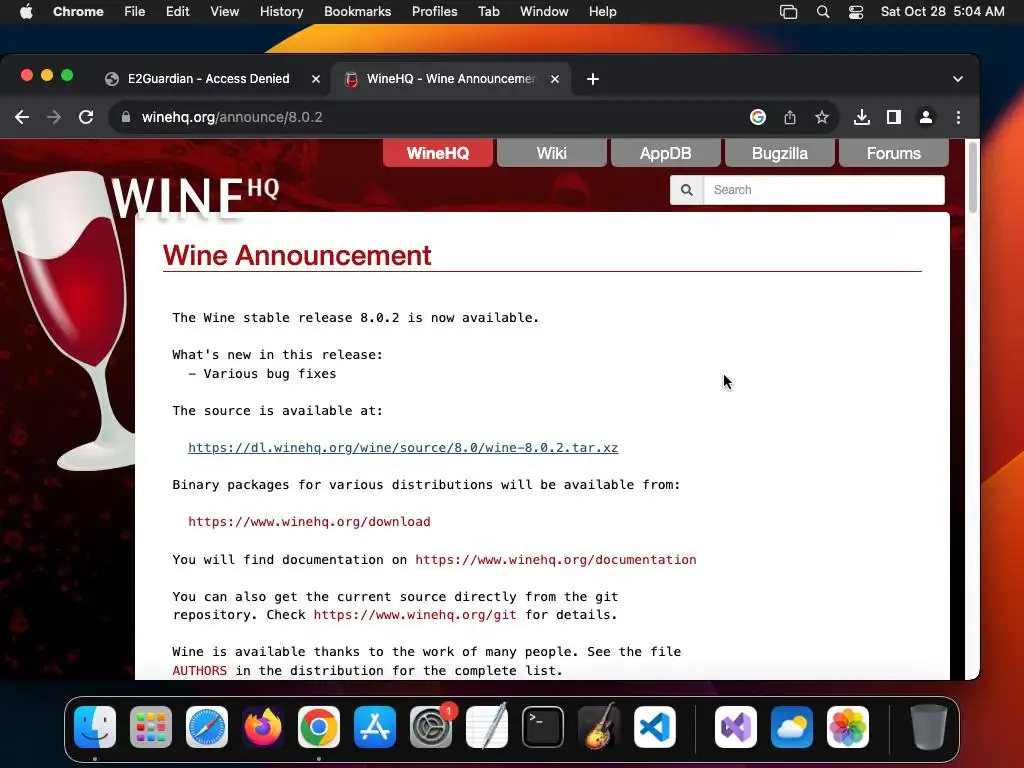Open the Wiki tab on WineHQ
The width and height of the screenshot is (1024, 768).
(x=551, y=153)
